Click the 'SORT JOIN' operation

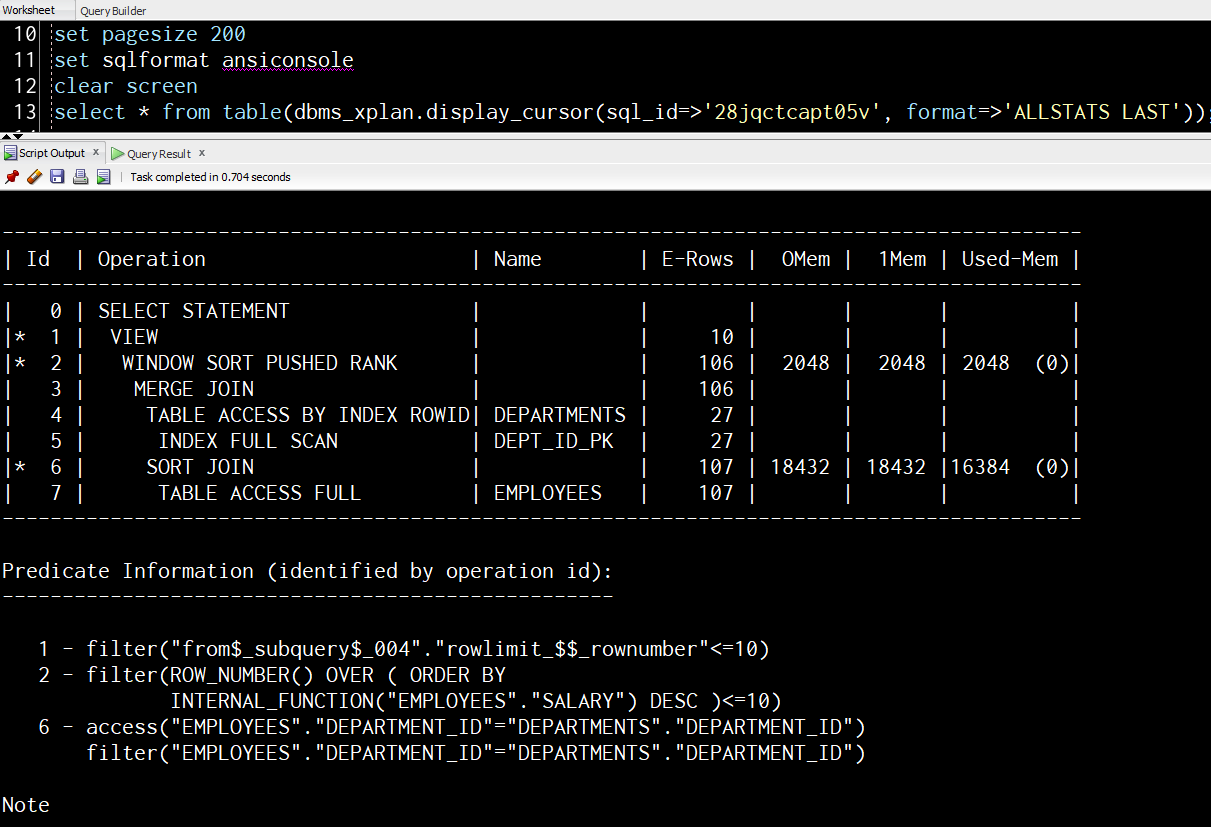point(200,467)
